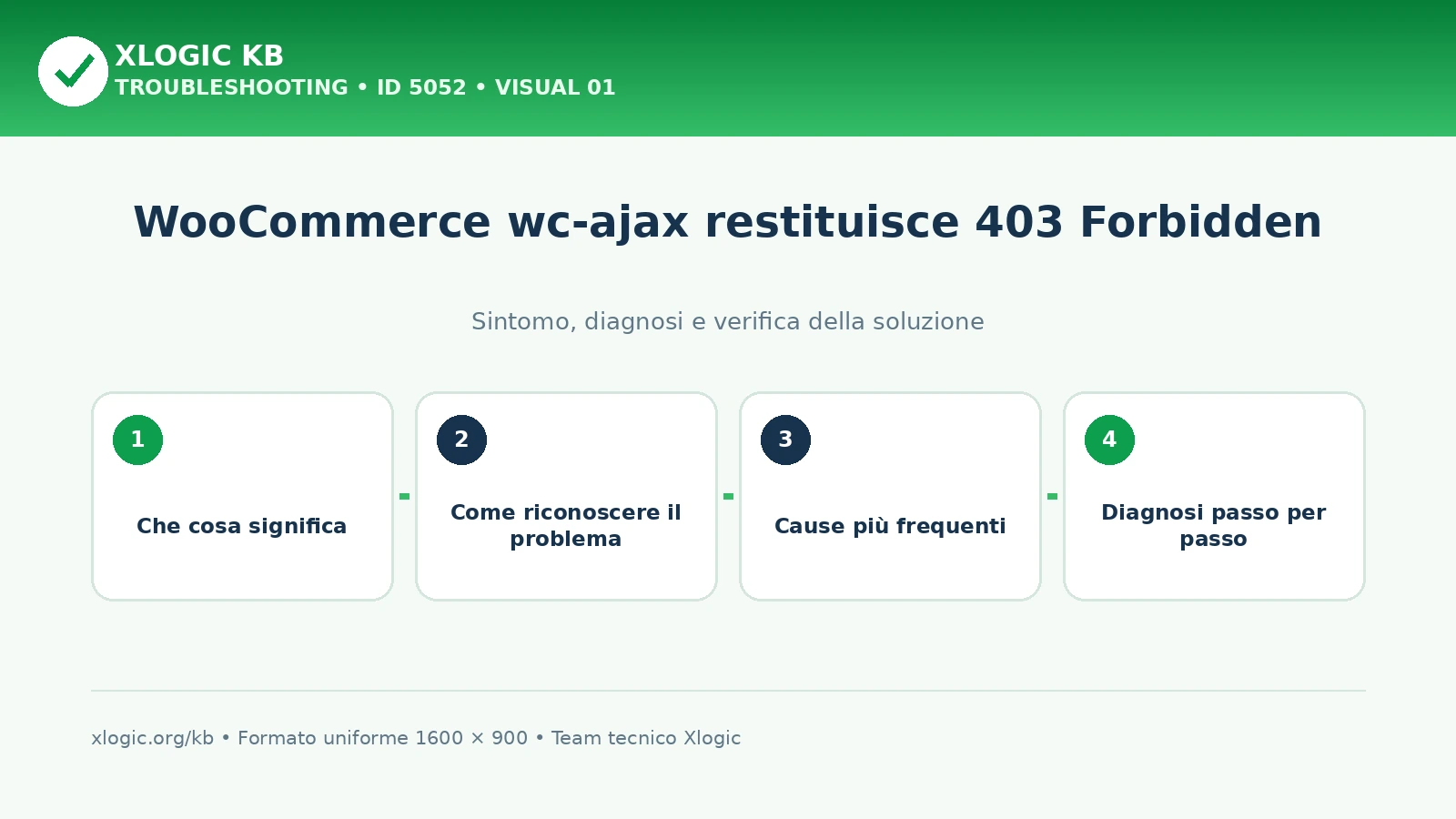Select the Come riconoscere il problema label
Viewport: 1456px width, 819px height.
pos(566,525)
